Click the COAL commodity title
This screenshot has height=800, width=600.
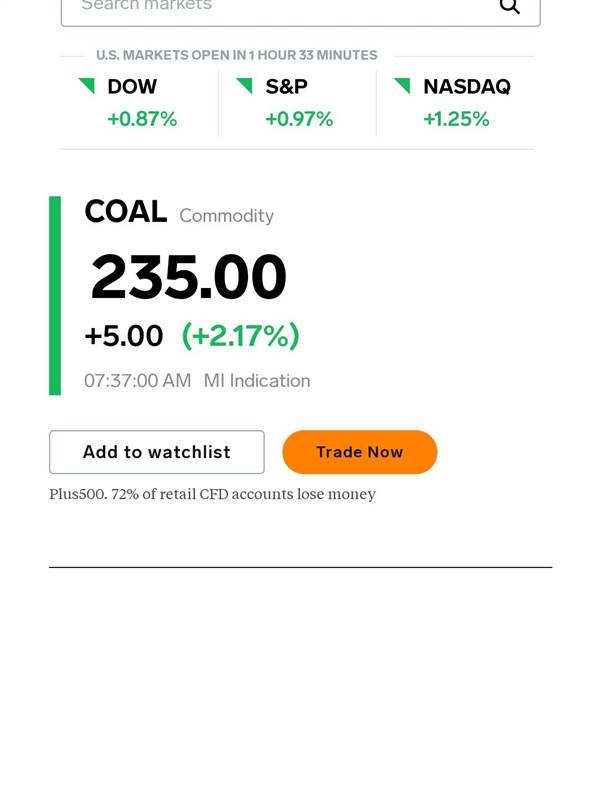126,211
